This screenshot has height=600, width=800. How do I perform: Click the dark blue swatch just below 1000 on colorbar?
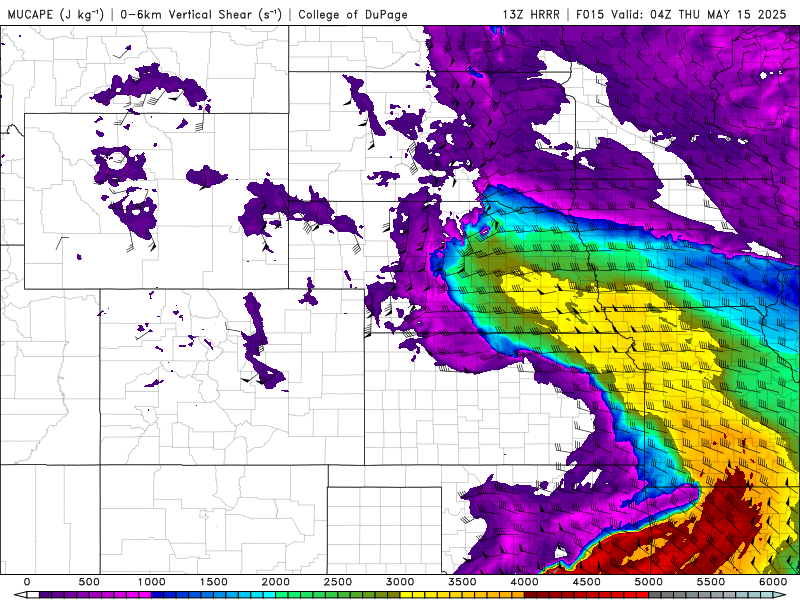[158, 595]
